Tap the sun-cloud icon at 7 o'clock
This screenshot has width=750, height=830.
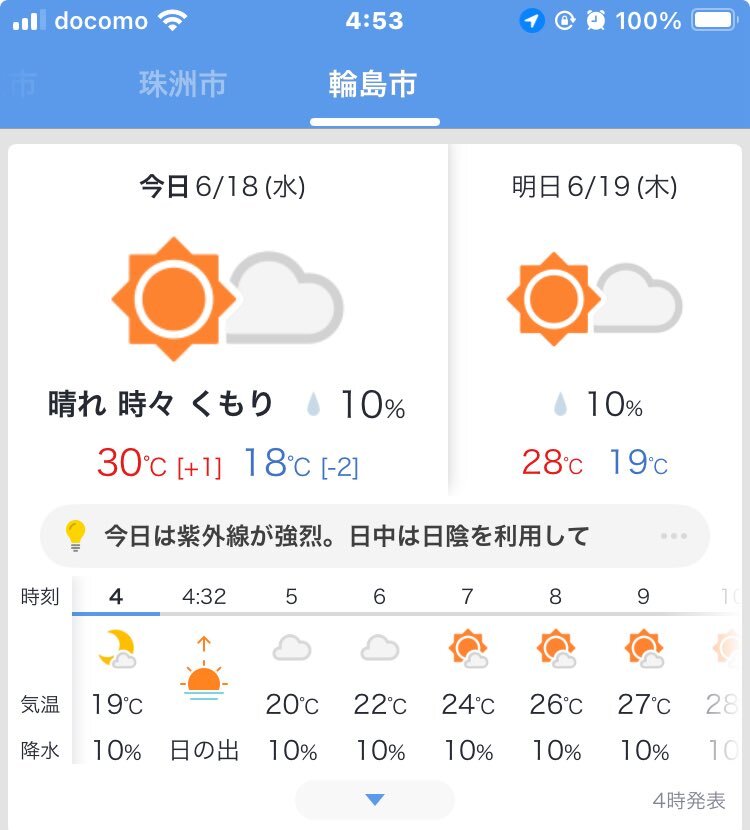467,648
